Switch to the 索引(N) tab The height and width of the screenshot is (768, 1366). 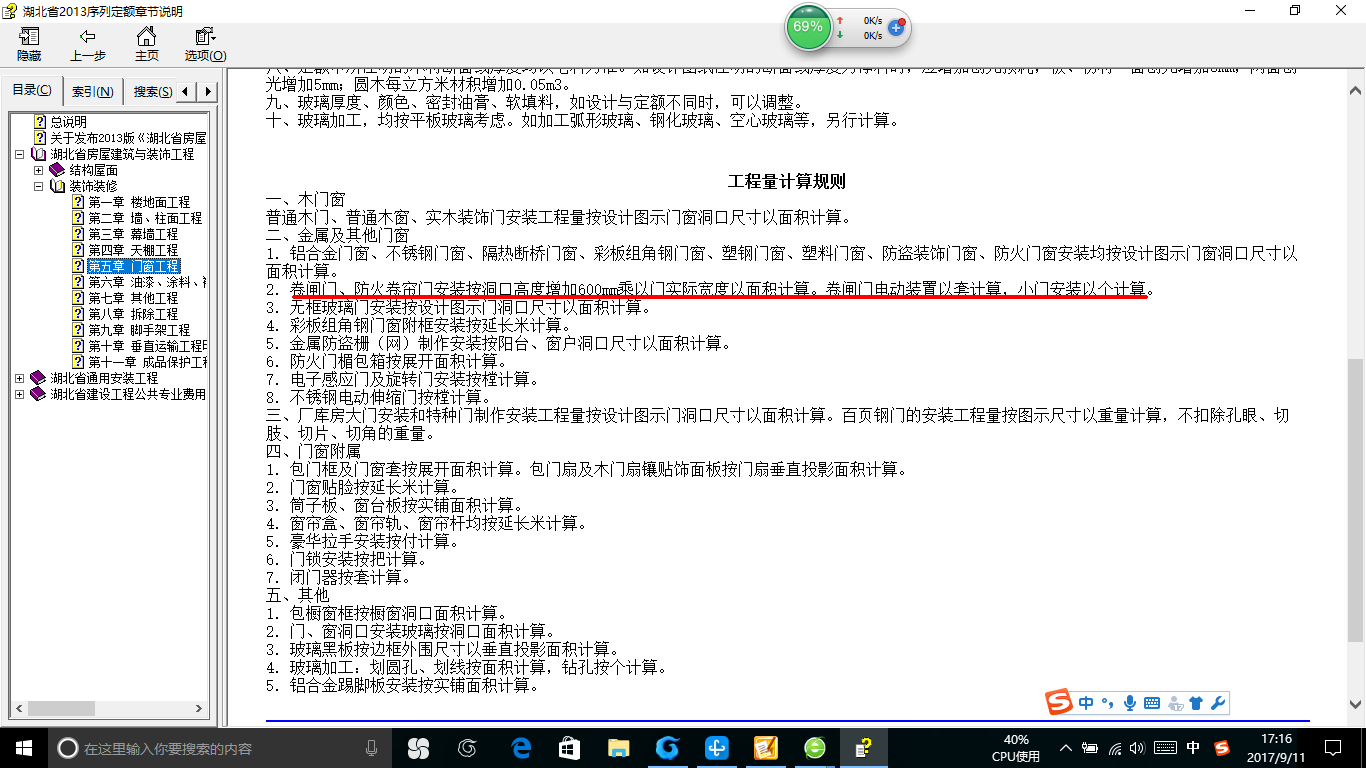pyautogui.click(x=93, y=92)
